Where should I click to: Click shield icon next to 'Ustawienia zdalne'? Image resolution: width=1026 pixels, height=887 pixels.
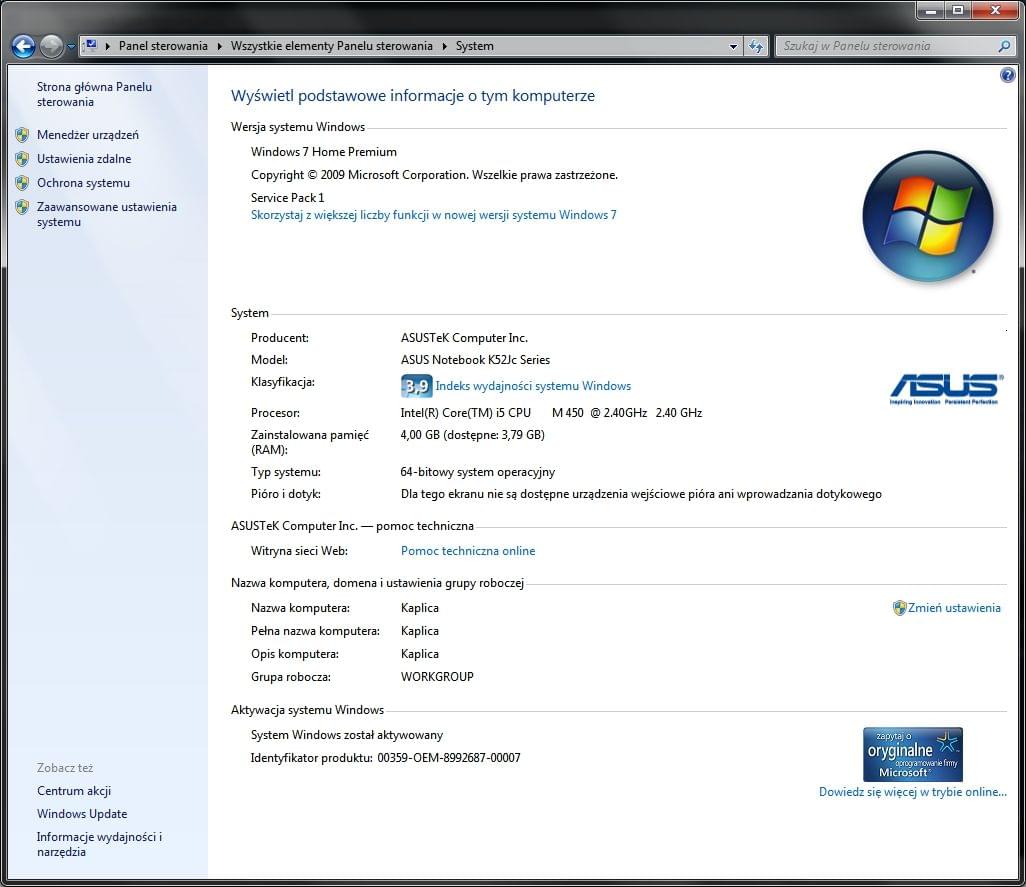(22, 159)
